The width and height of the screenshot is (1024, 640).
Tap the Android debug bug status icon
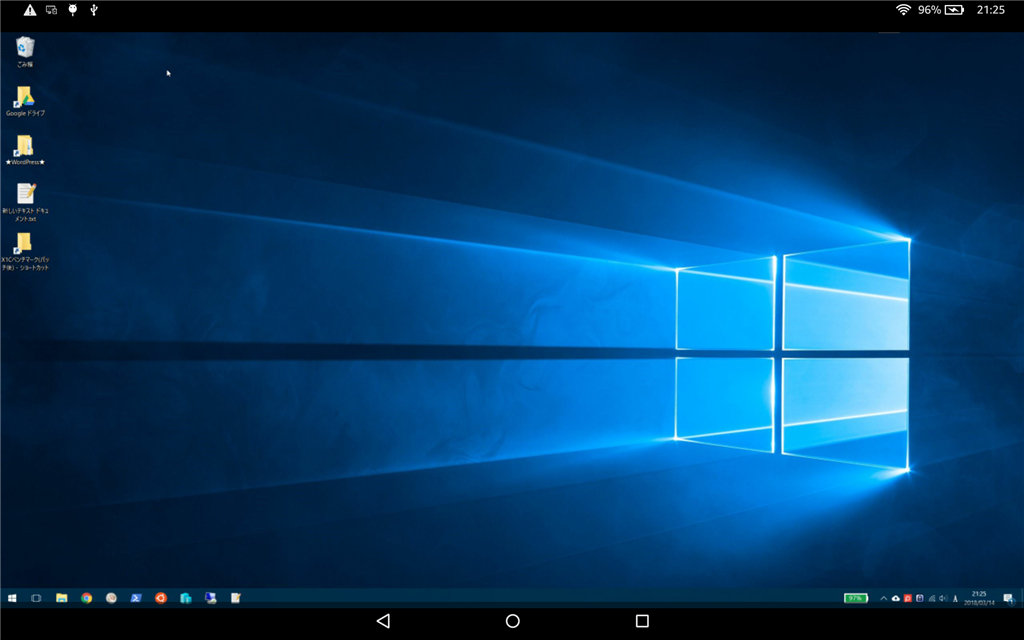point(72,10)
